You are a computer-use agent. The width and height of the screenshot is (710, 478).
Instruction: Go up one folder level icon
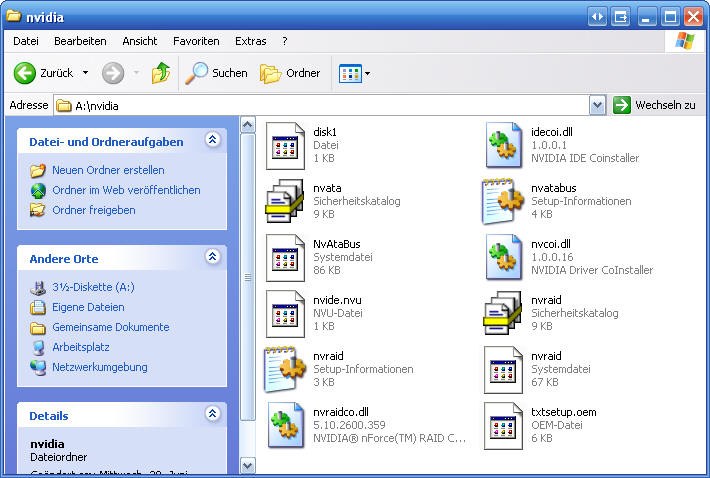click(x=161, y=73)
